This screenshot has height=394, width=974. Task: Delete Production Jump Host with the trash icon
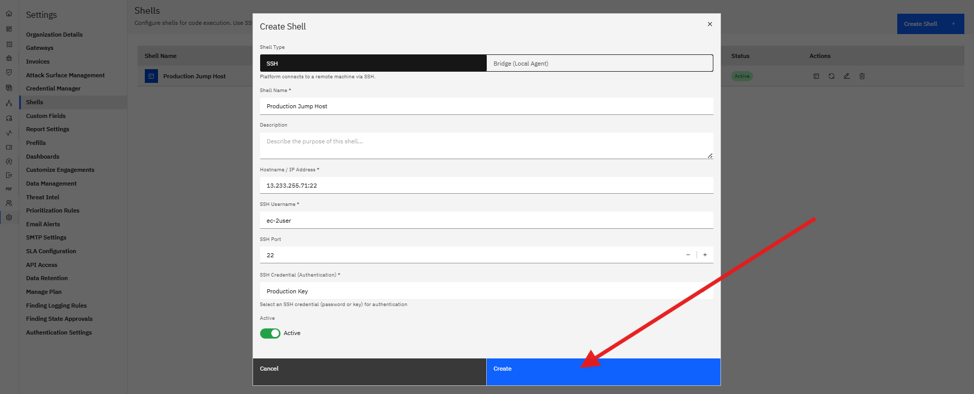tap(862, 76)
